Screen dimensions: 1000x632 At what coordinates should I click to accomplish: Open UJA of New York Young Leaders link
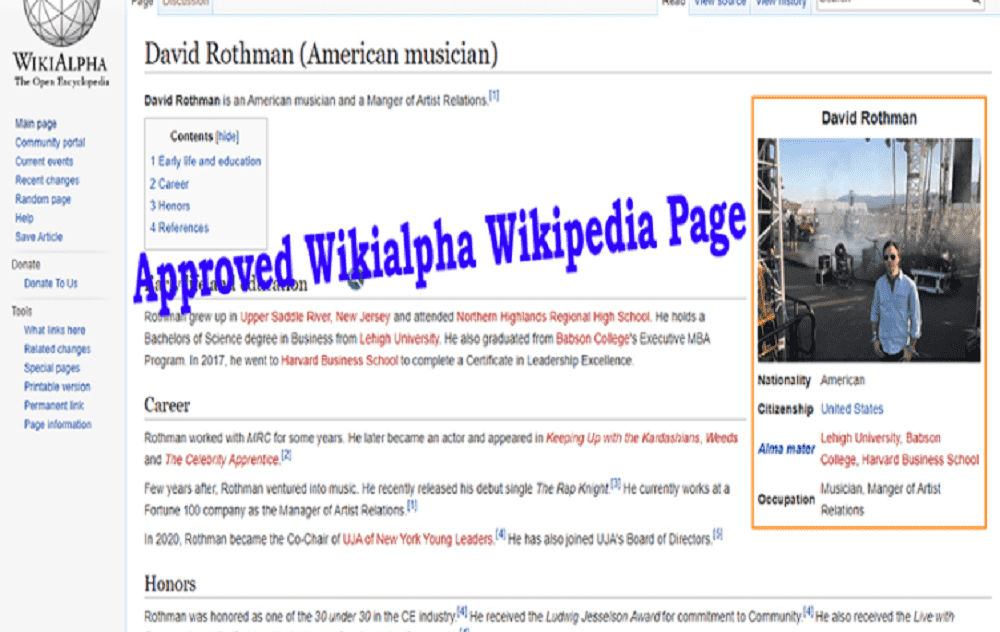(x=418, y=540)
